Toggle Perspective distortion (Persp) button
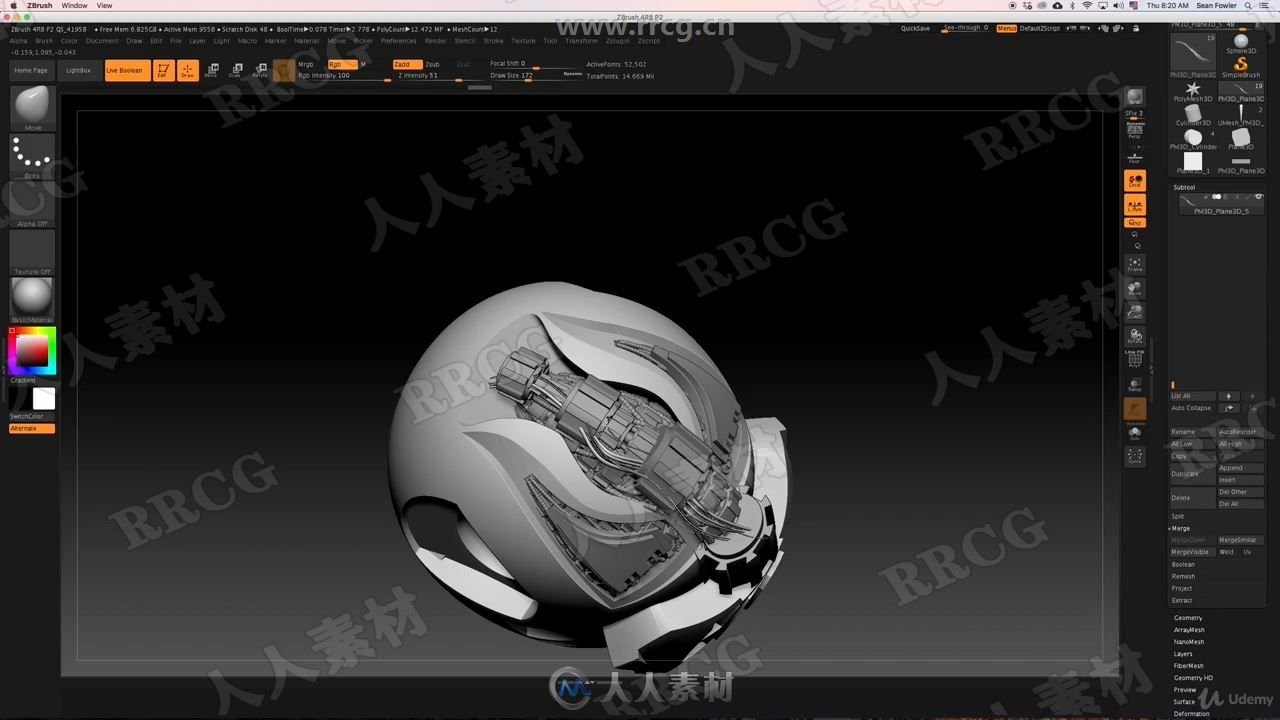This screenshot has width=1280, height=720. point(1135,133)
